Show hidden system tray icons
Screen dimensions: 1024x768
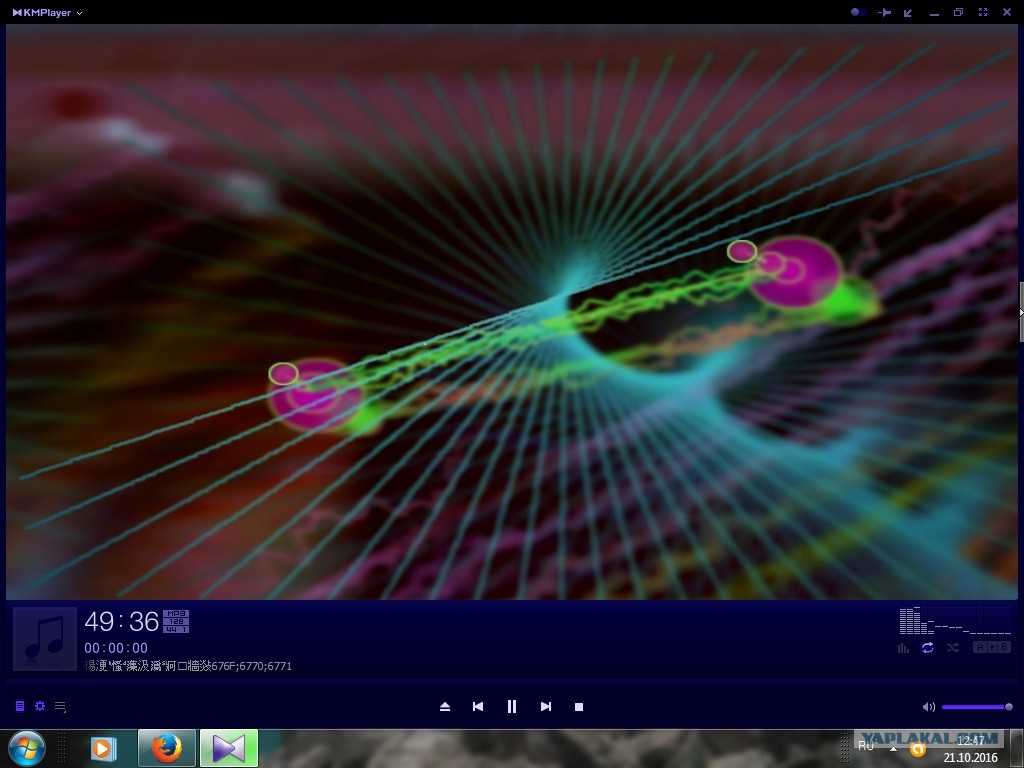[x=893, y=749]
